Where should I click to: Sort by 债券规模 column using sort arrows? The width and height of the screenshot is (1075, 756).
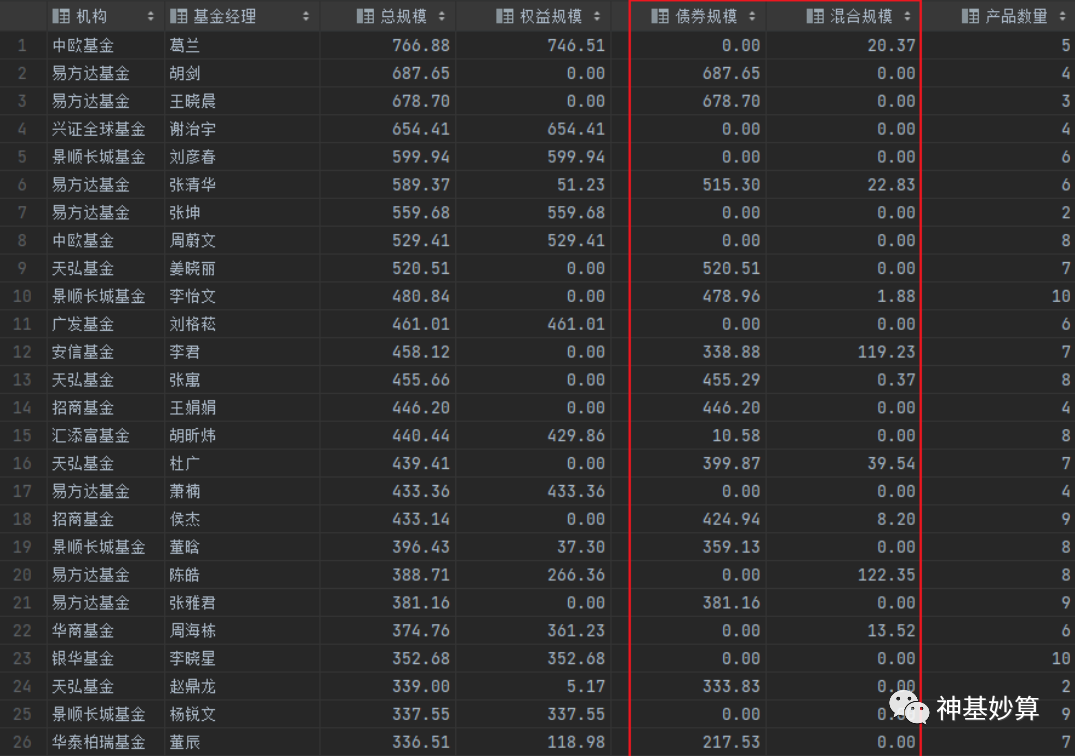(752, 16)
